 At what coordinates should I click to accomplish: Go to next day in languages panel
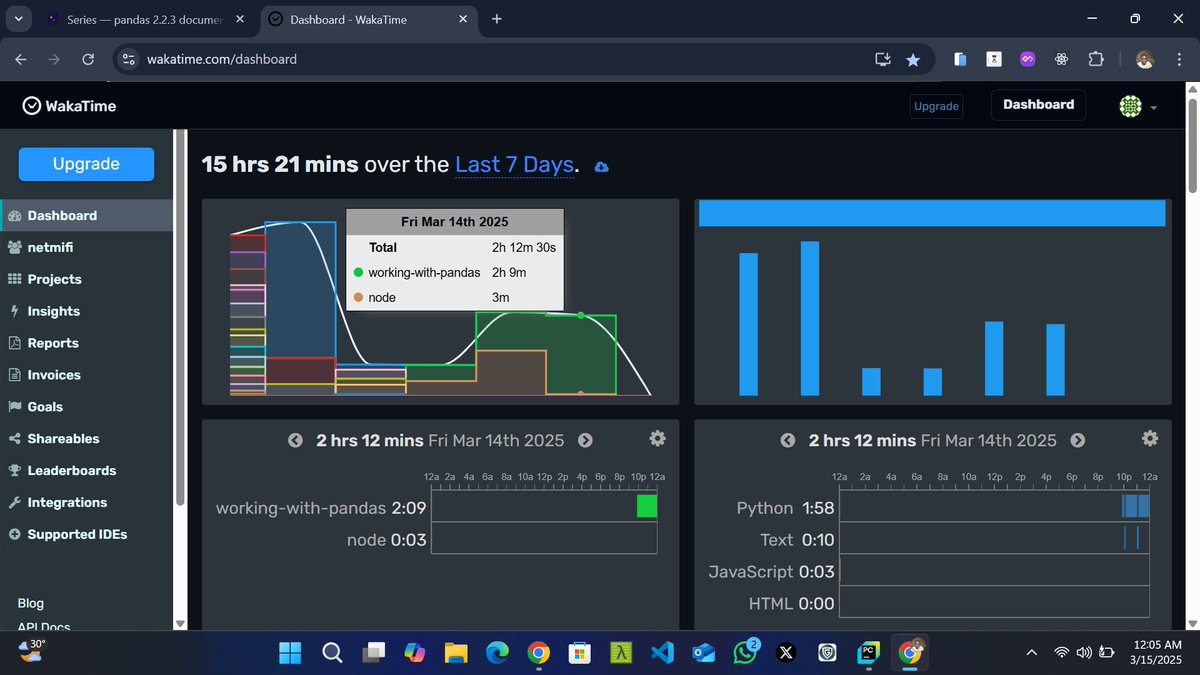coord(1077,440)
